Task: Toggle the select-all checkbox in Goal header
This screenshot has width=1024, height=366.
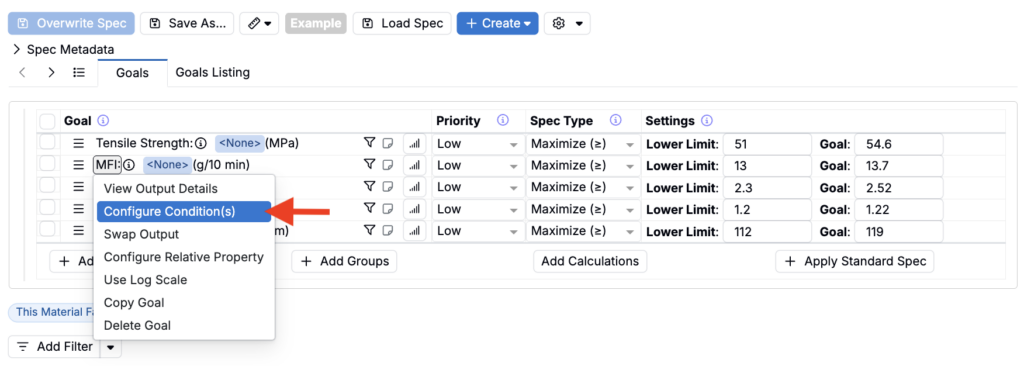Action: tap(48, 122)
